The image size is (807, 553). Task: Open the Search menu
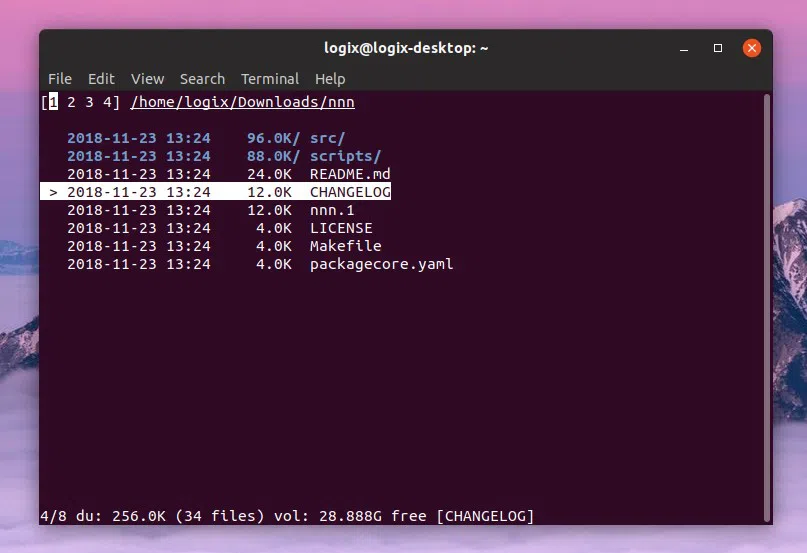point(202,79)
